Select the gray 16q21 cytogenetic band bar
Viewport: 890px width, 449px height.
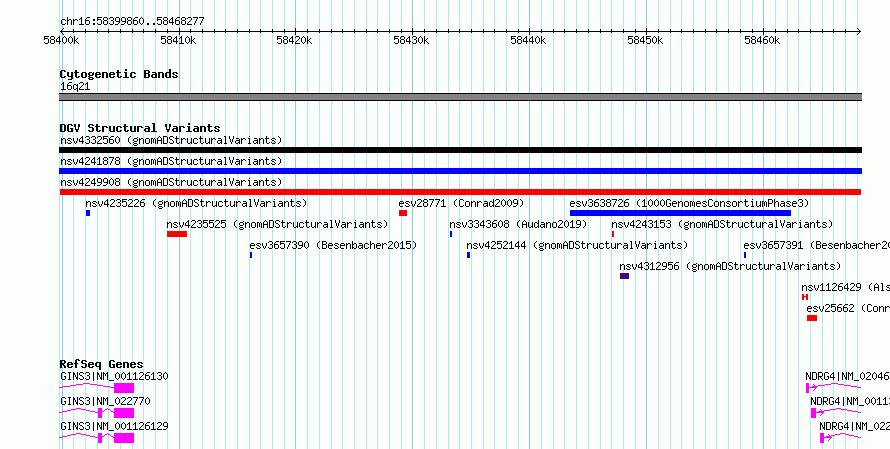pos(460,97)
